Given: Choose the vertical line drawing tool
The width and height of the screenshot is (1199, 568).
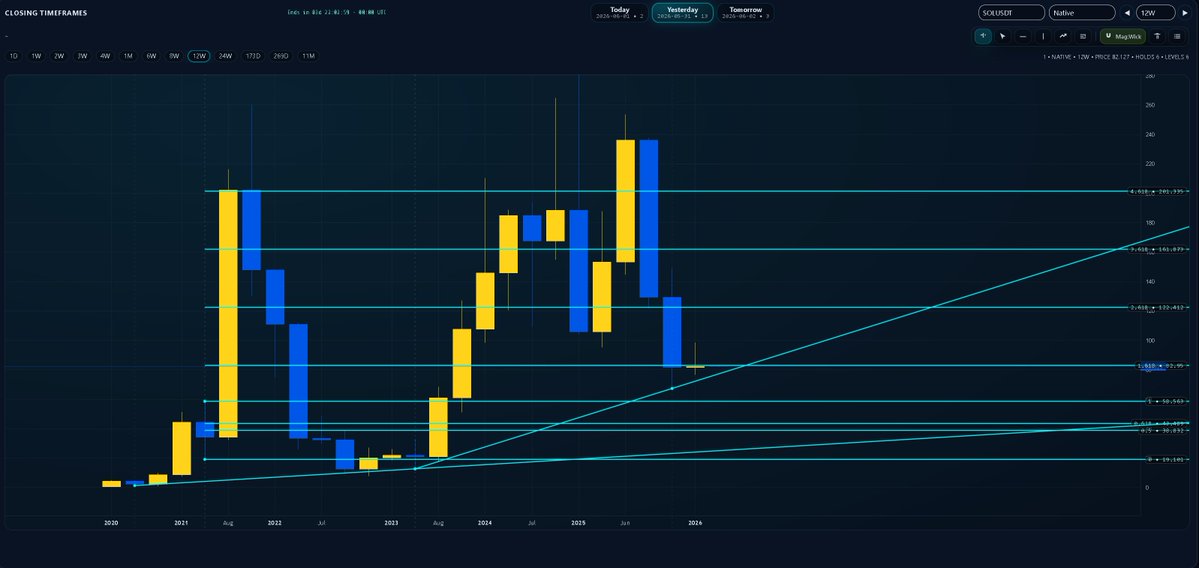Looking at the screenshot, I should click(x=1043, y=36).
